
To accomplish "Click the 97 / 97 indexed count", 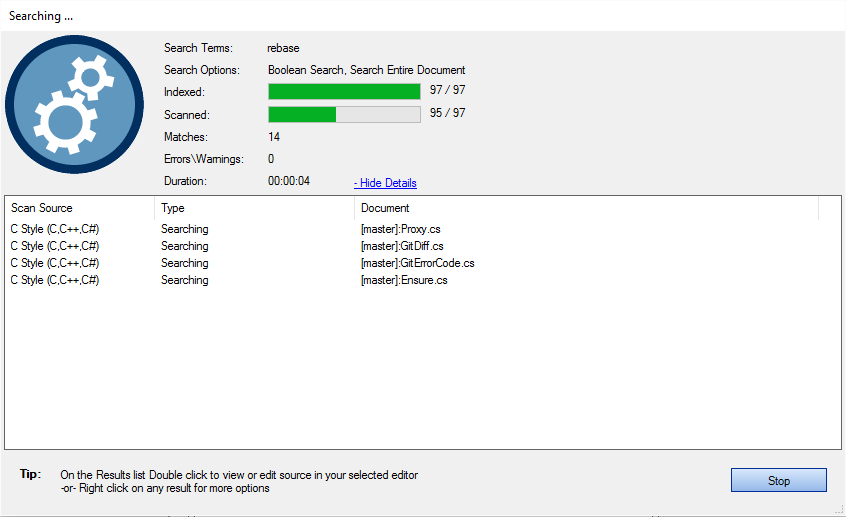I will click(447, 90).
